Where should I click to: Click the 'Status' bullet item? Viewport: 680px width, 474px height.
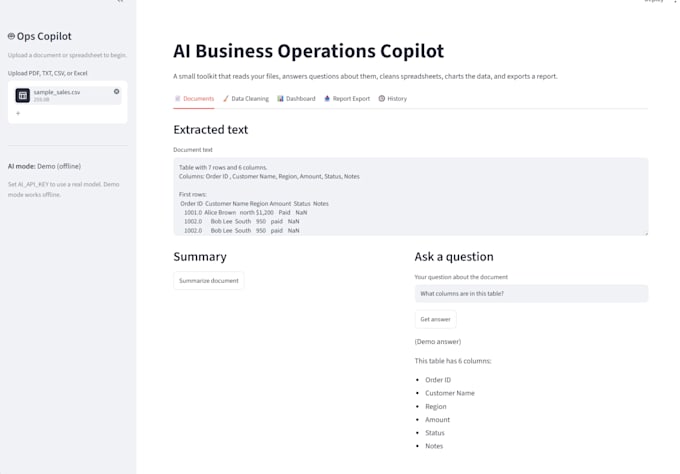click(x=435, y=433)
